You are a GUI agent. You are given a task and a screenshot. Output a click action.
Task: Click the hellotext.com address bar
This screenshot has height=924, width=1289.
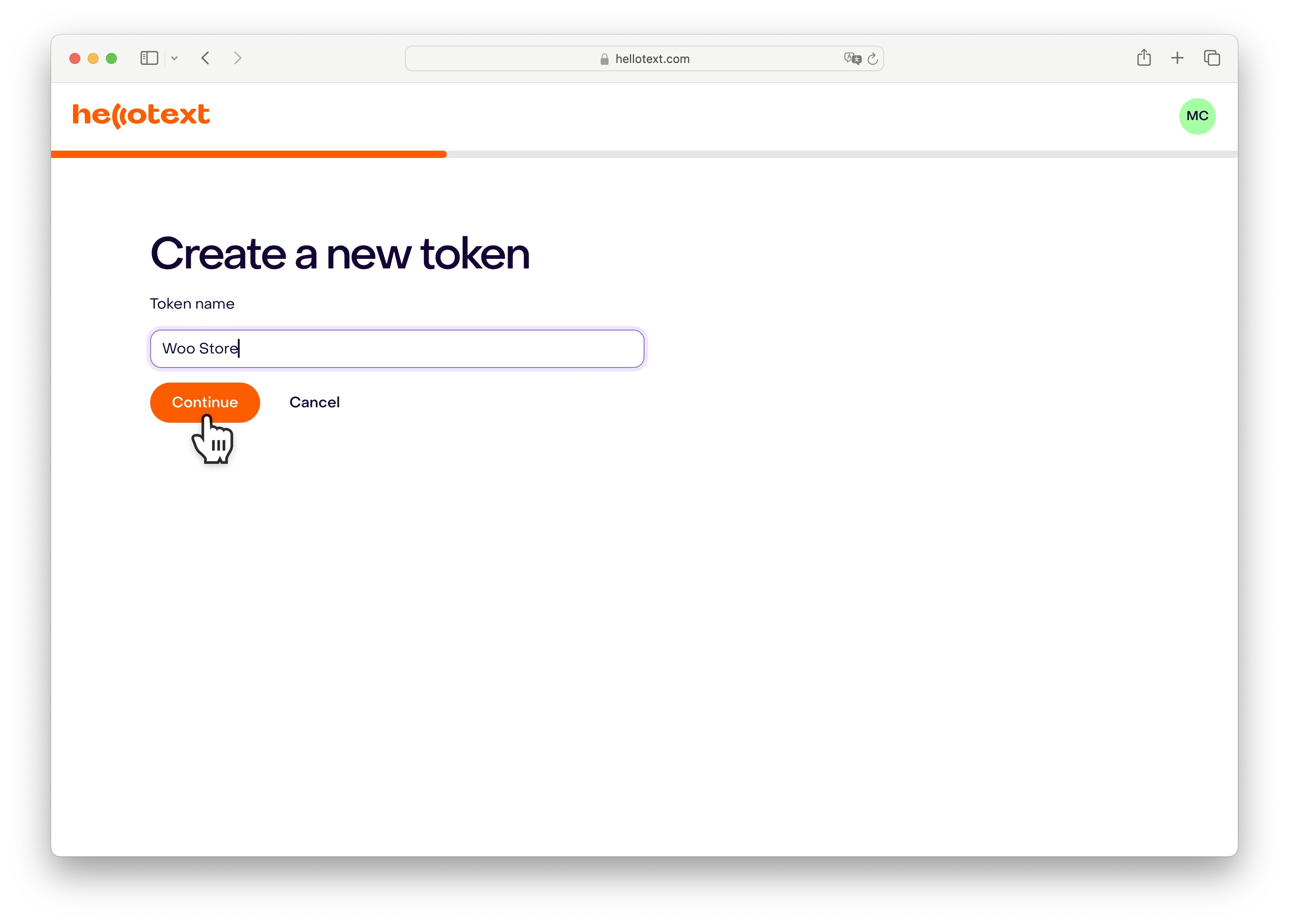click(x=644, y=58)
